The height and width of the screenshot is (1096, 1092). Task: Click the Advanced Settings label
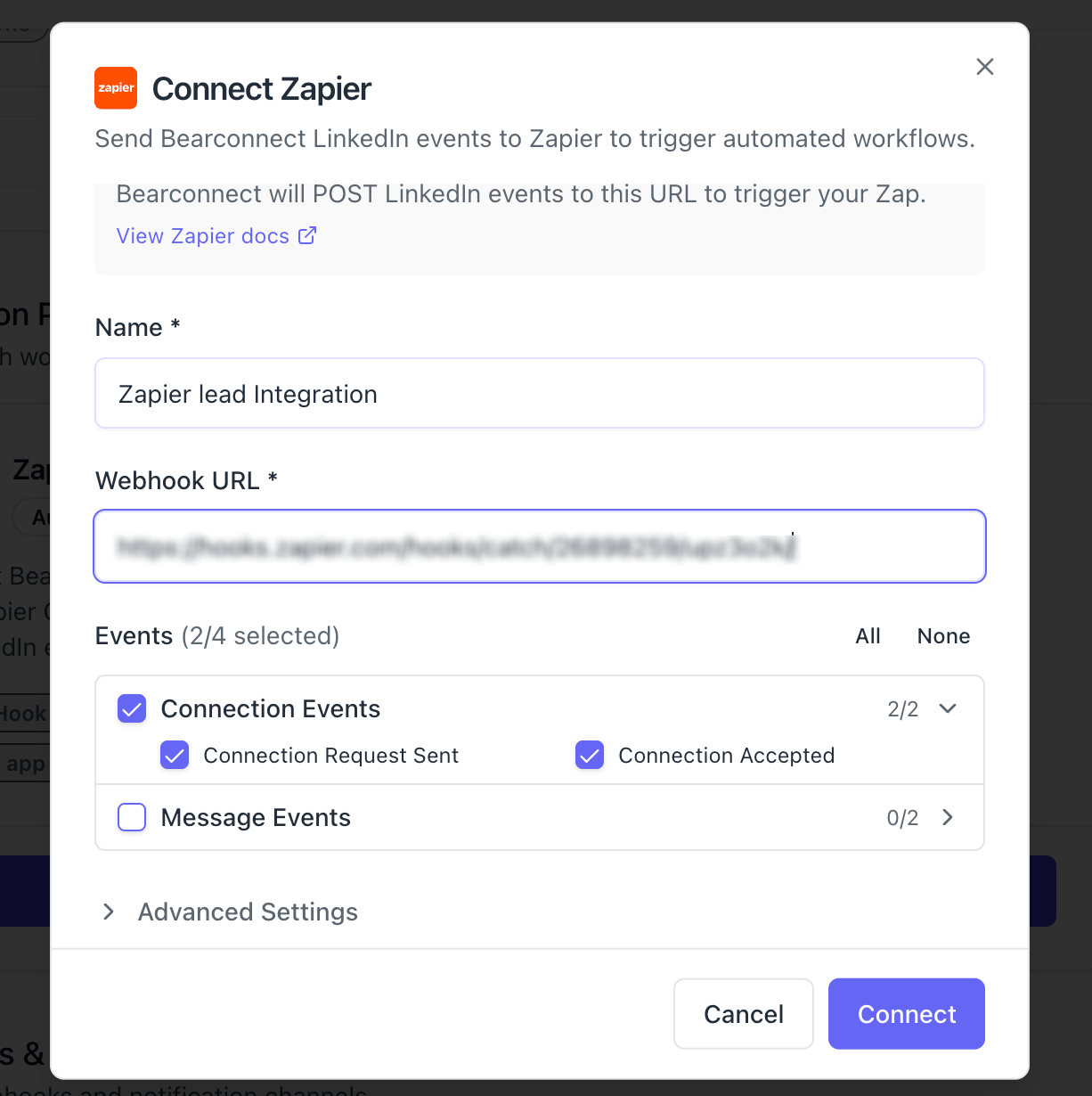(x=248, y=912)
